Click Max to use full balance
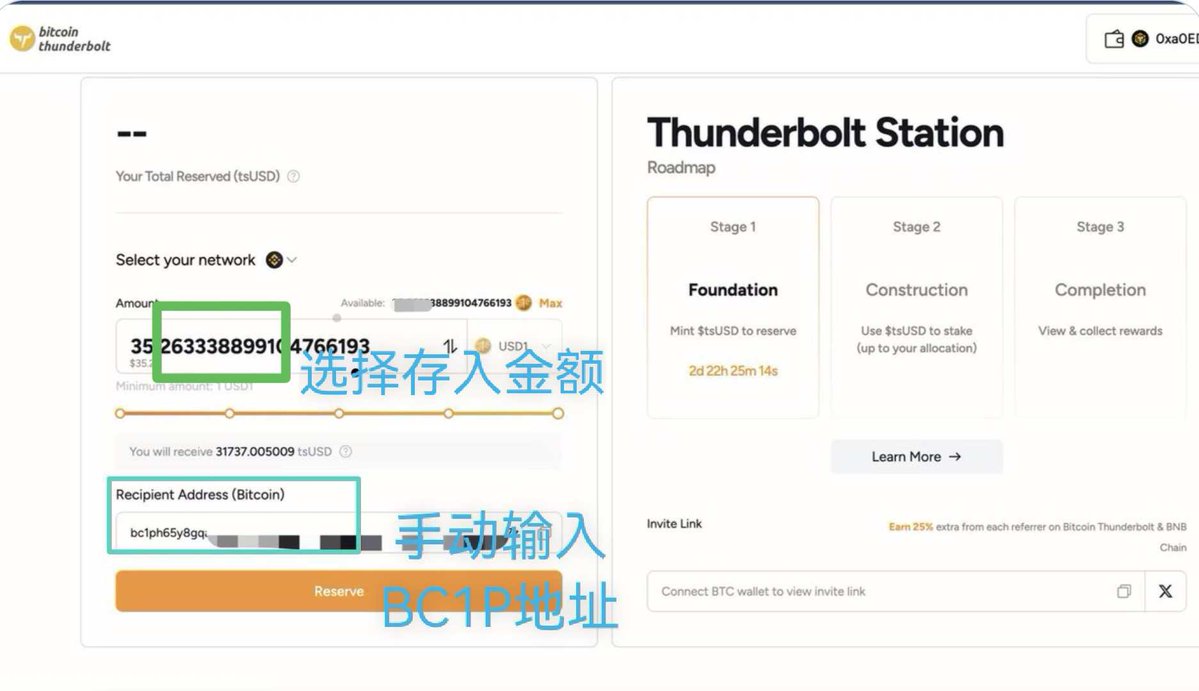 (x=551, y=303)
